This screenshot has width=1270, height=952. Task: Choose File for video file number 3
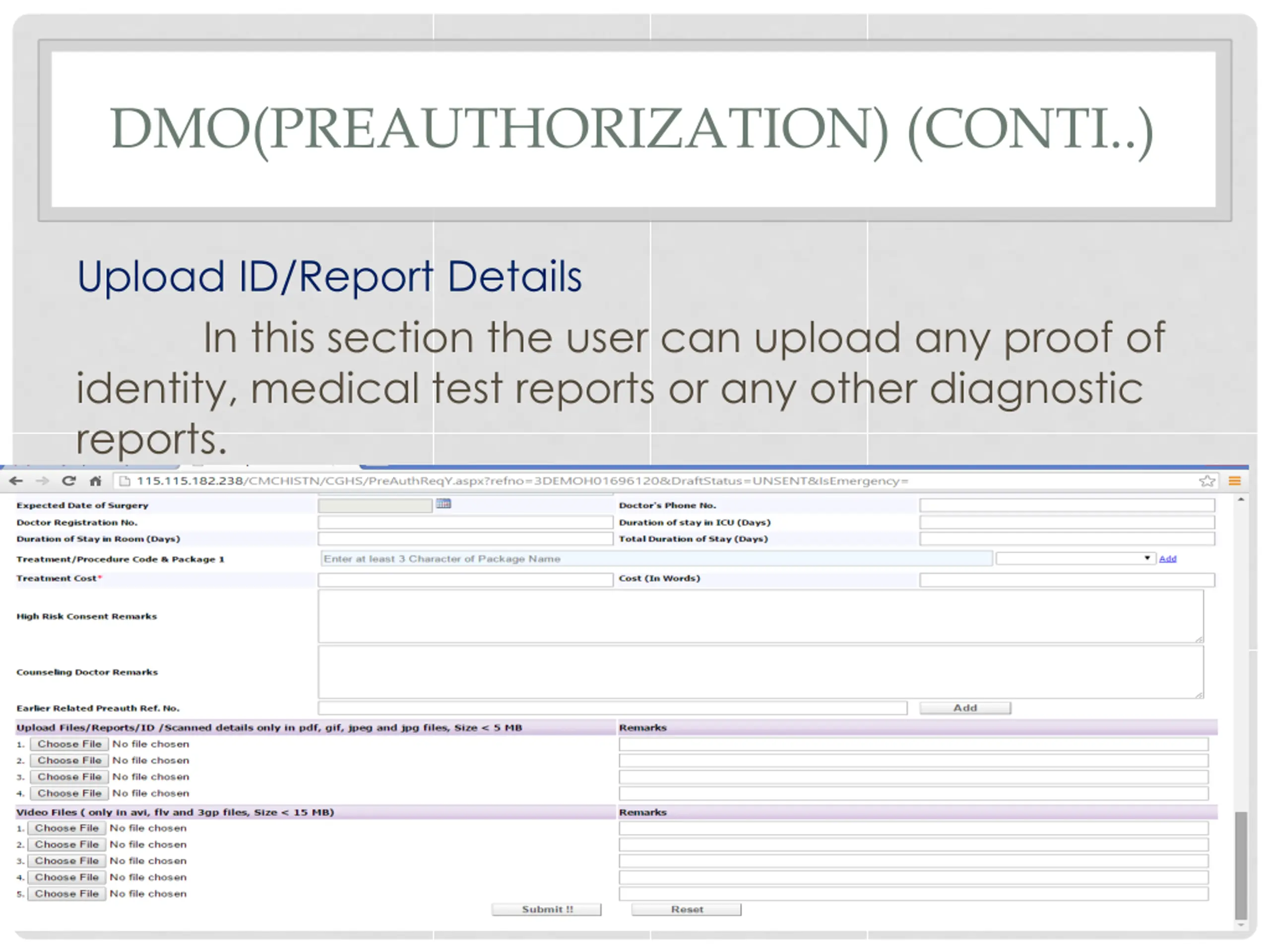click(66, 861)
